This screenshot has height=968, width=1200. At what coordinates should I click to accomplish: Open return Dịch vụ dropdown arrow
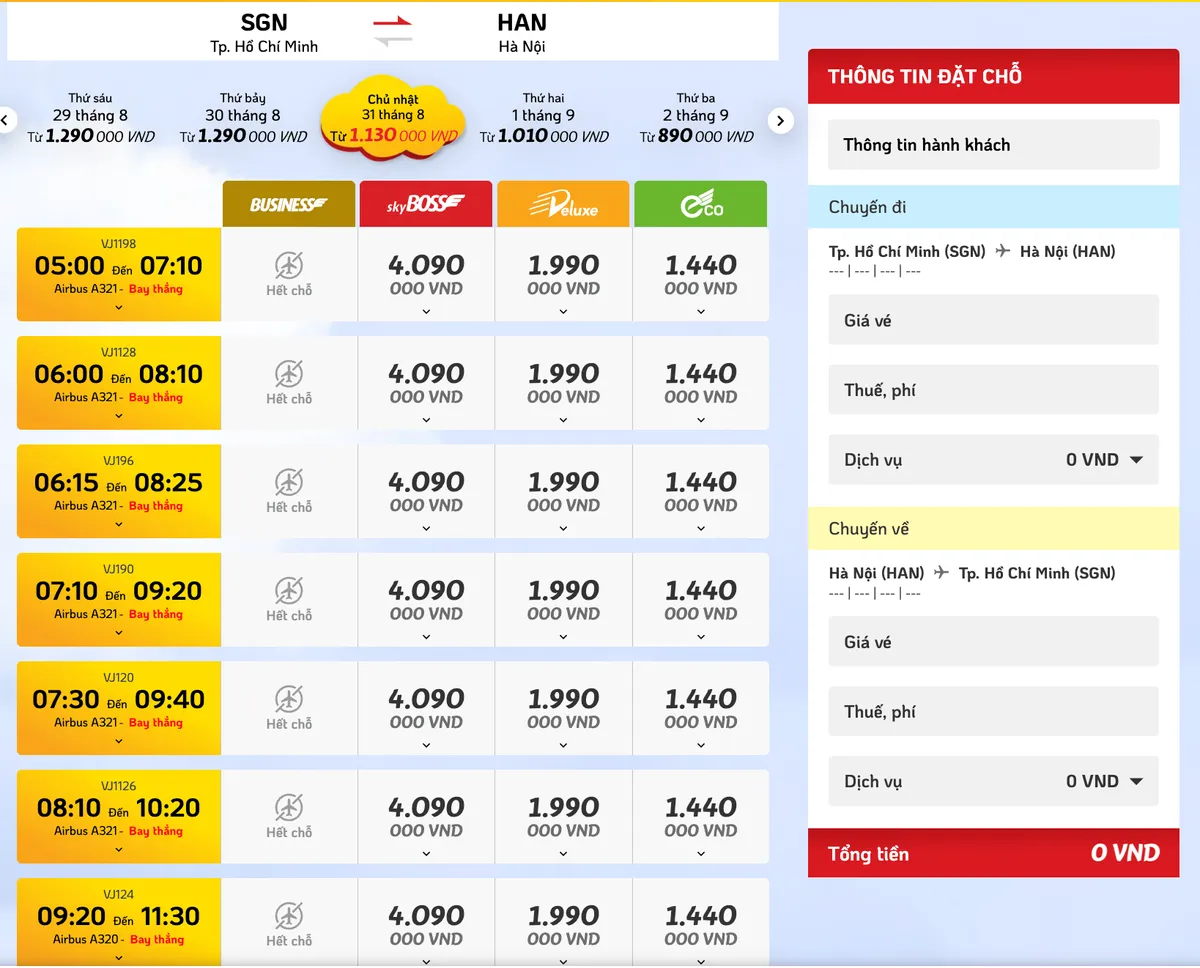pyautogui.click(x=1136, y=781)
